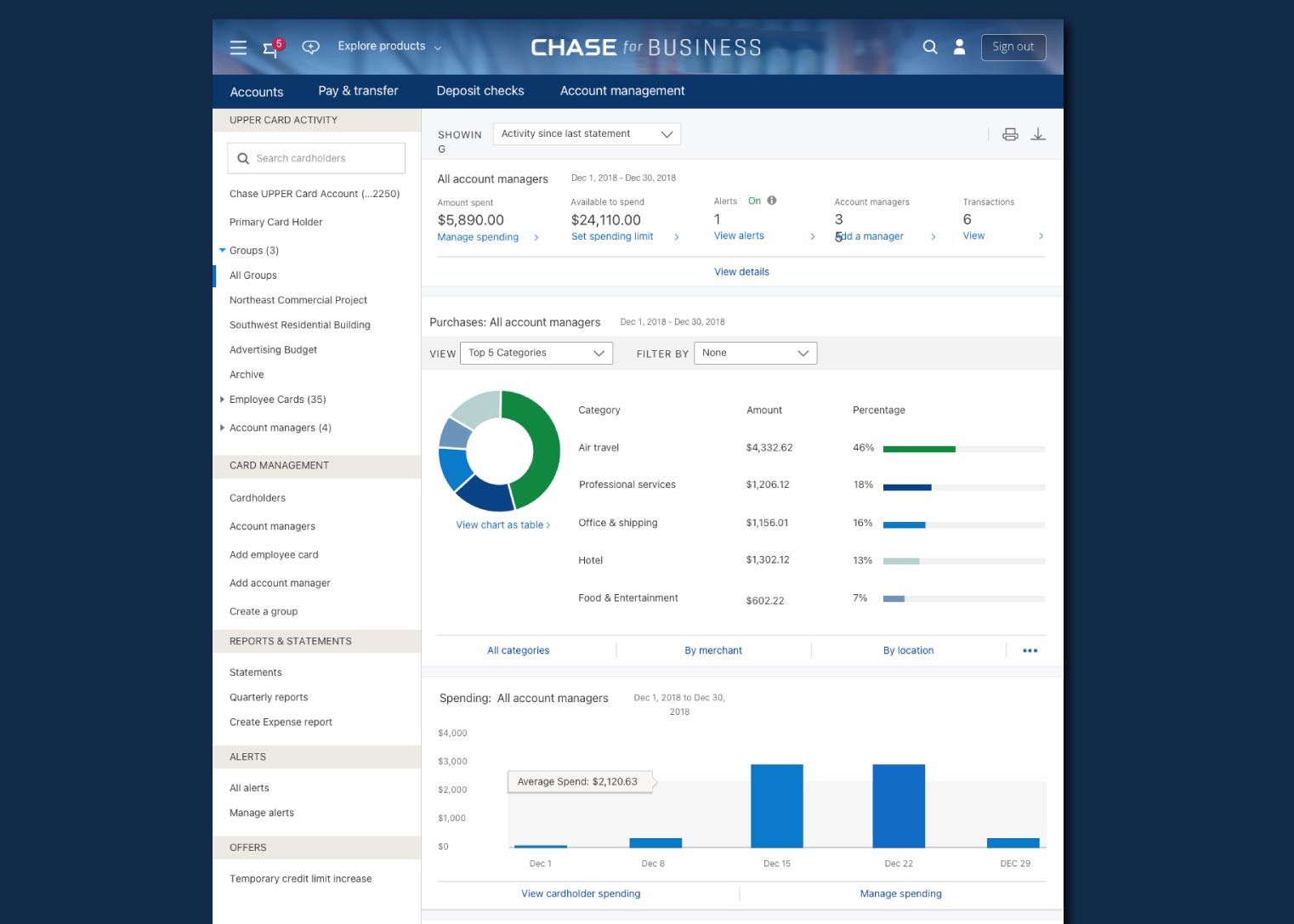Click Manage spending link below bar chart
Screen dimensions: 1294x924
(x=900, y=893)
